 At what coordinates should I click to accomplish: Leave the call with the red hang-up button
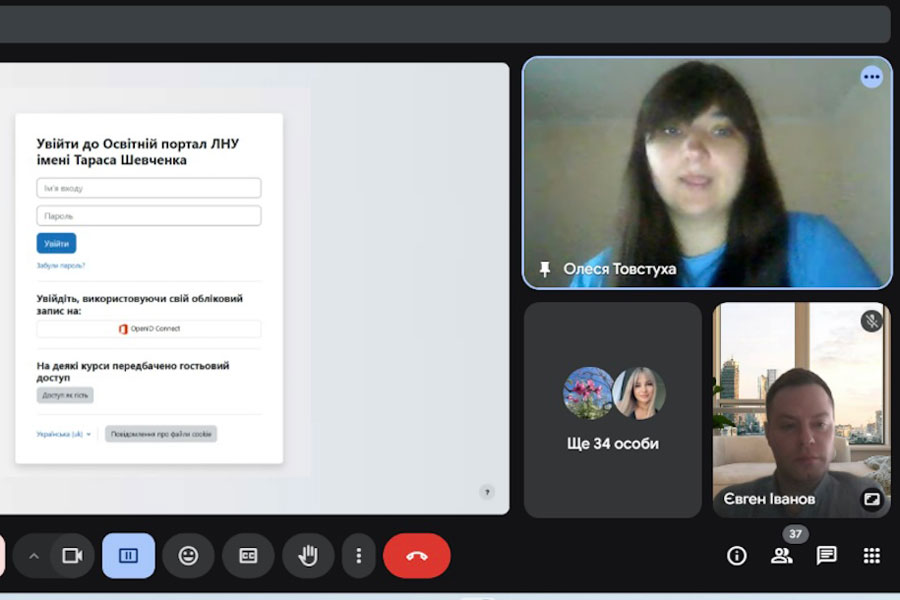tap(417, 555)
